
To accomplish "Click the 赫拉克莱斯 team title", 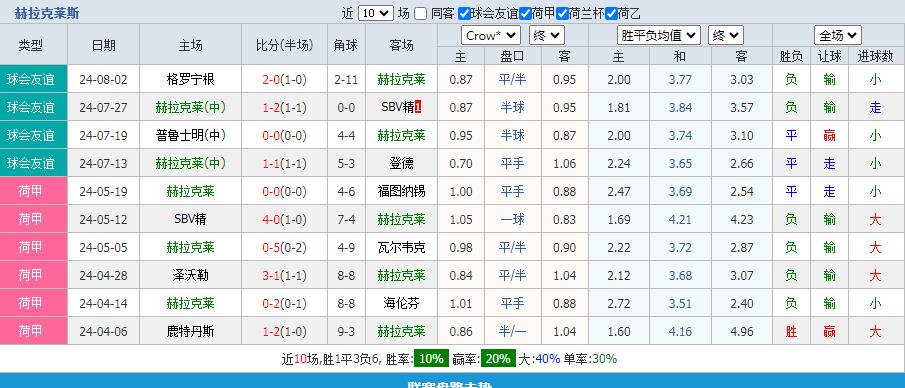I will coord(47,13).
